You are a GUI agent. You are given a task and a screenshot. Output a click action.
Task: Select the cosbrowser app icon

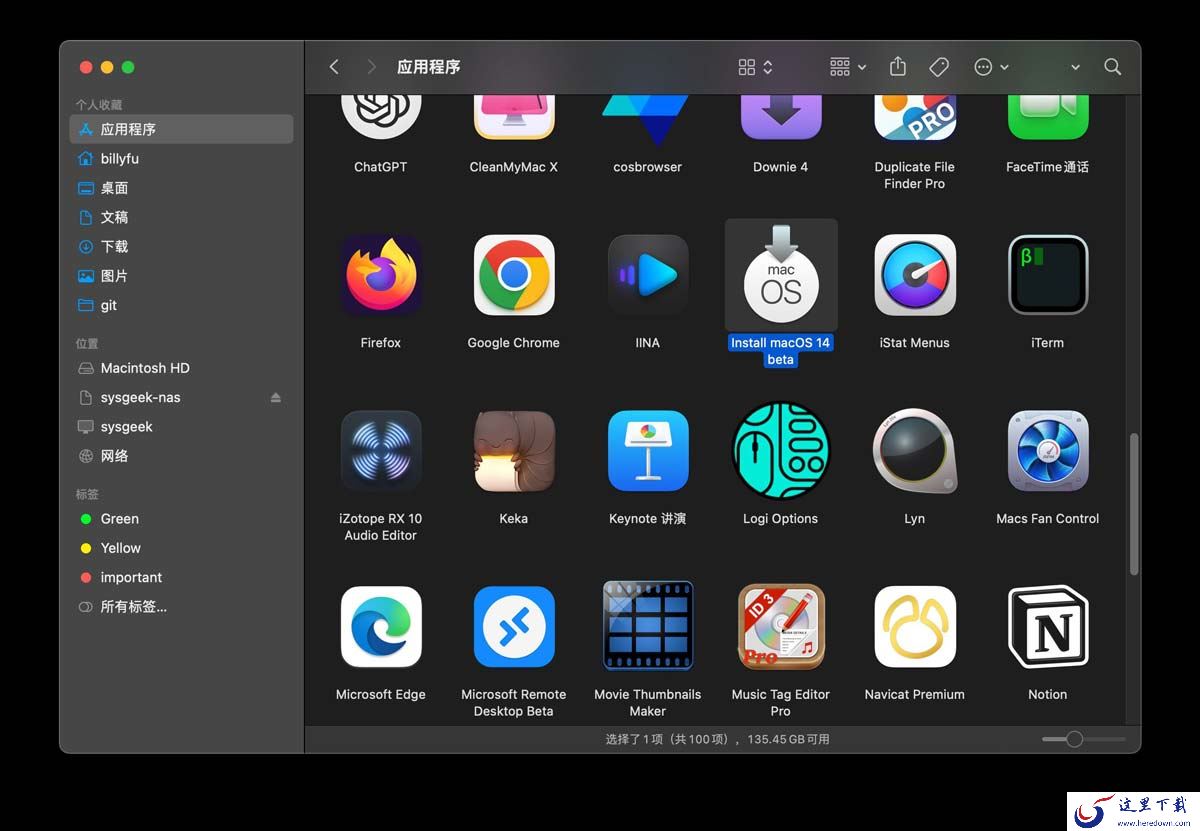point(647,120)
